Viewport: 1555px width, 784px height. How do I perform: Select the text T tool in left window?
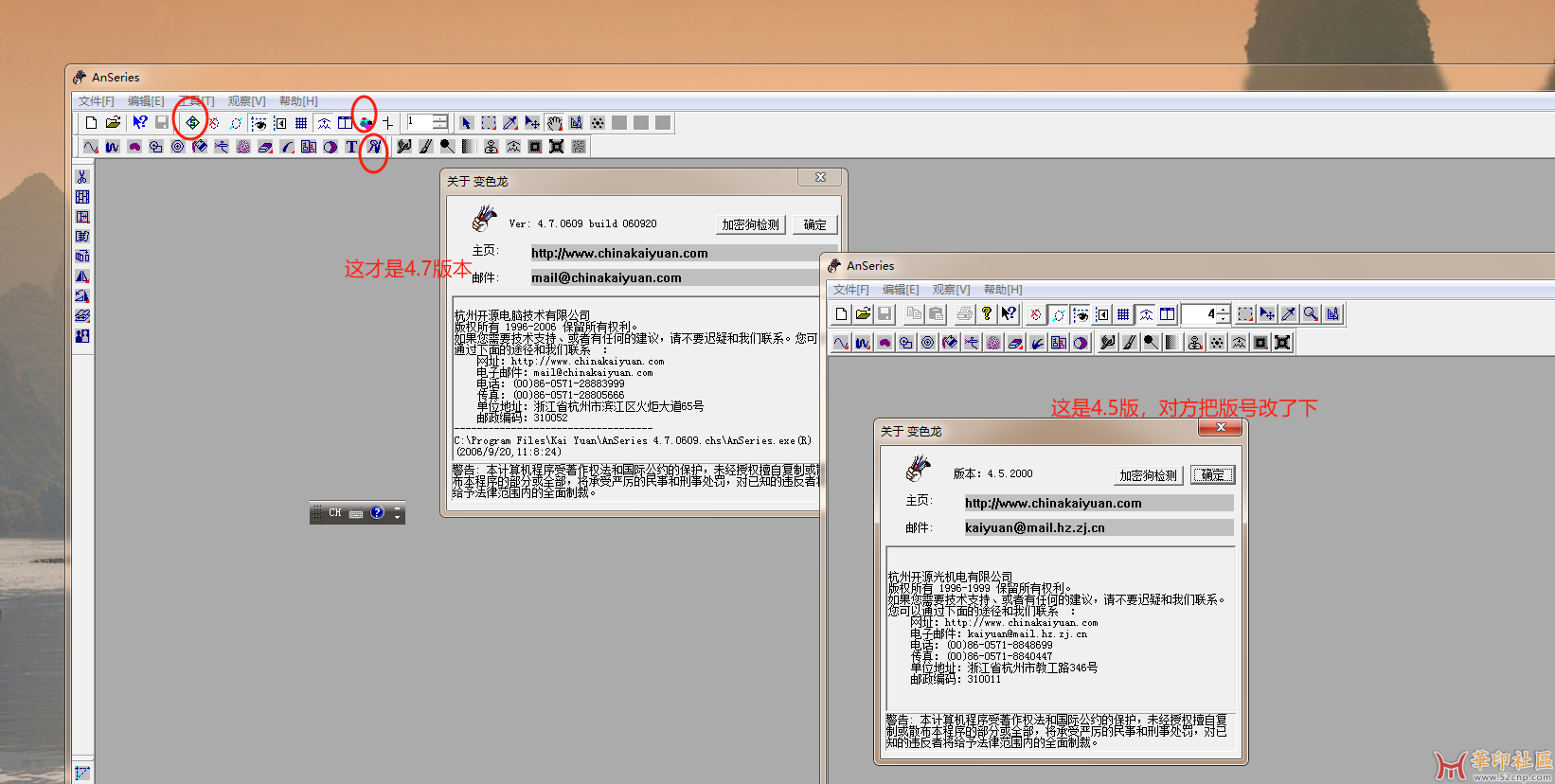pos(351,147)
